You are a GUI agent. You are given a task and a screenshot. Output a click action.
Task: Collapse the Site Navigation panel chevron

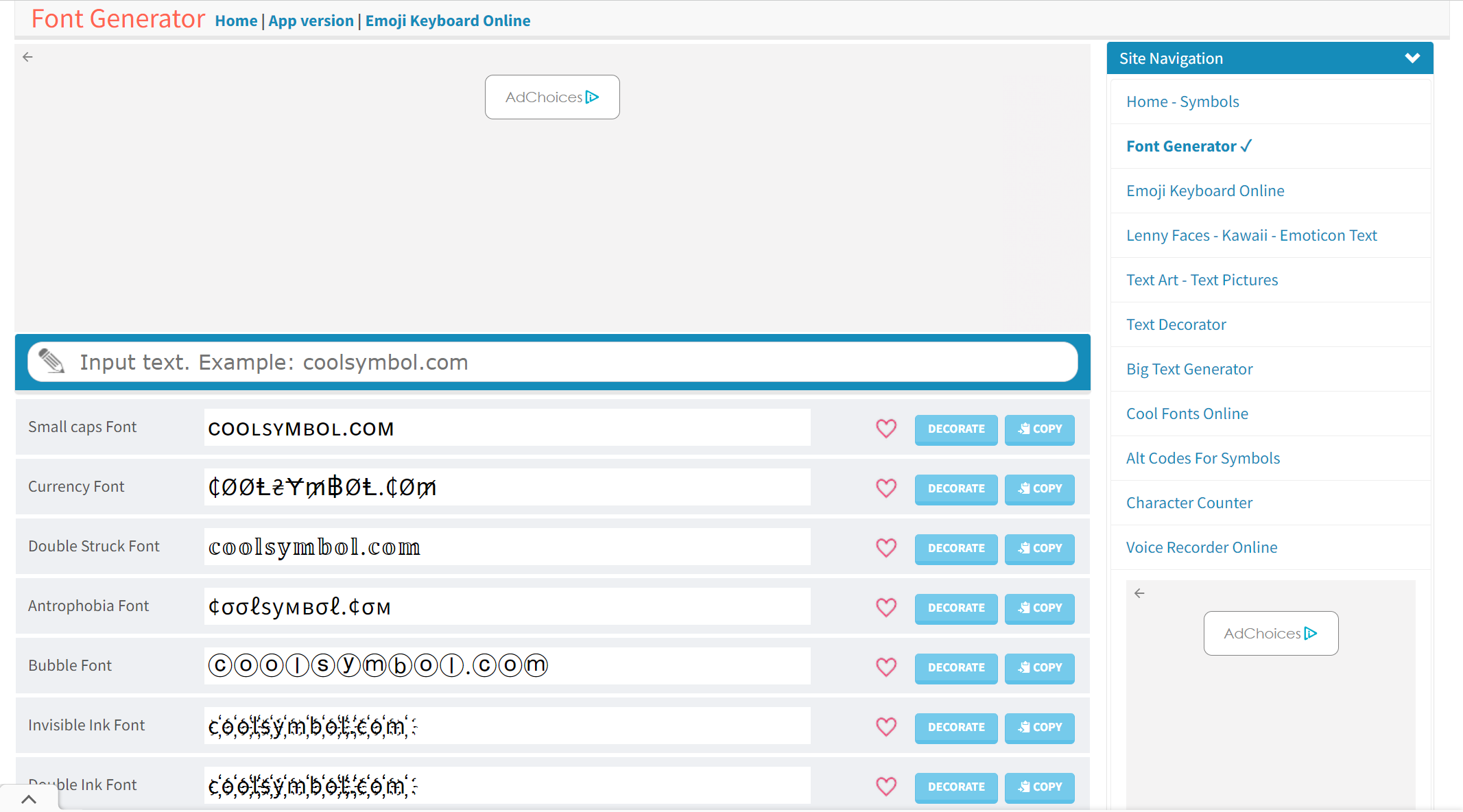(1412, 58)
